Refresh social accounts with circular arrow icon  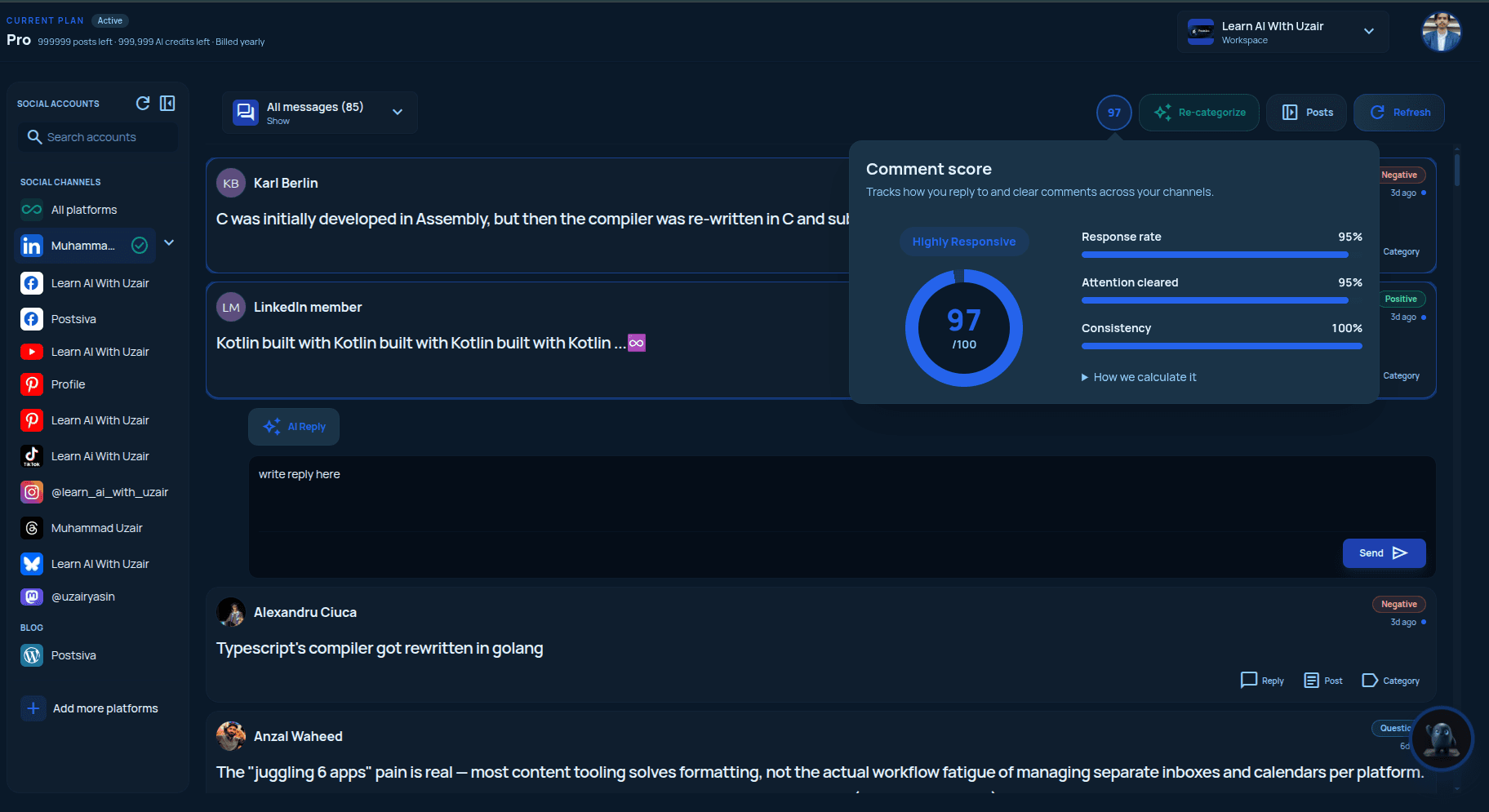coord(143,103)
